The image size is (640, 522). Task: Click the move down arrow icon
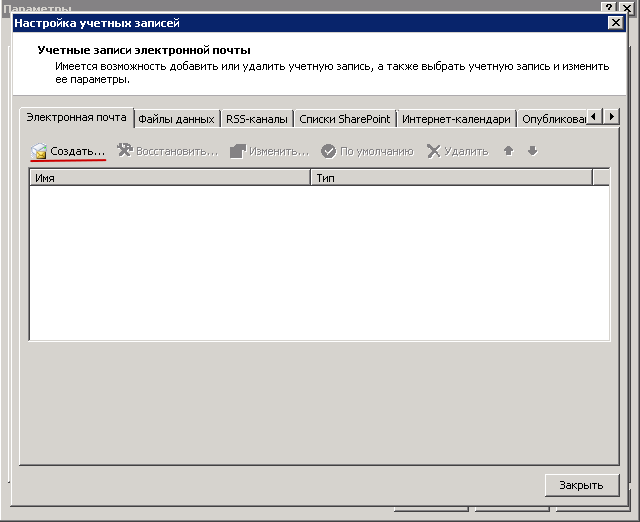(x=532, y=151)
